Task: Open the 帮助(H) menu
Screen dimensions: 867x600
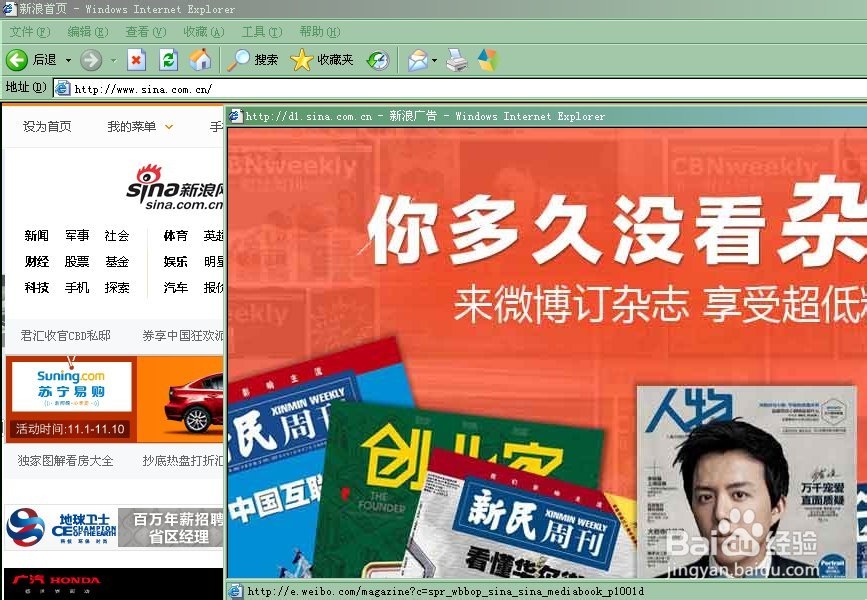Action: [320, 32]
